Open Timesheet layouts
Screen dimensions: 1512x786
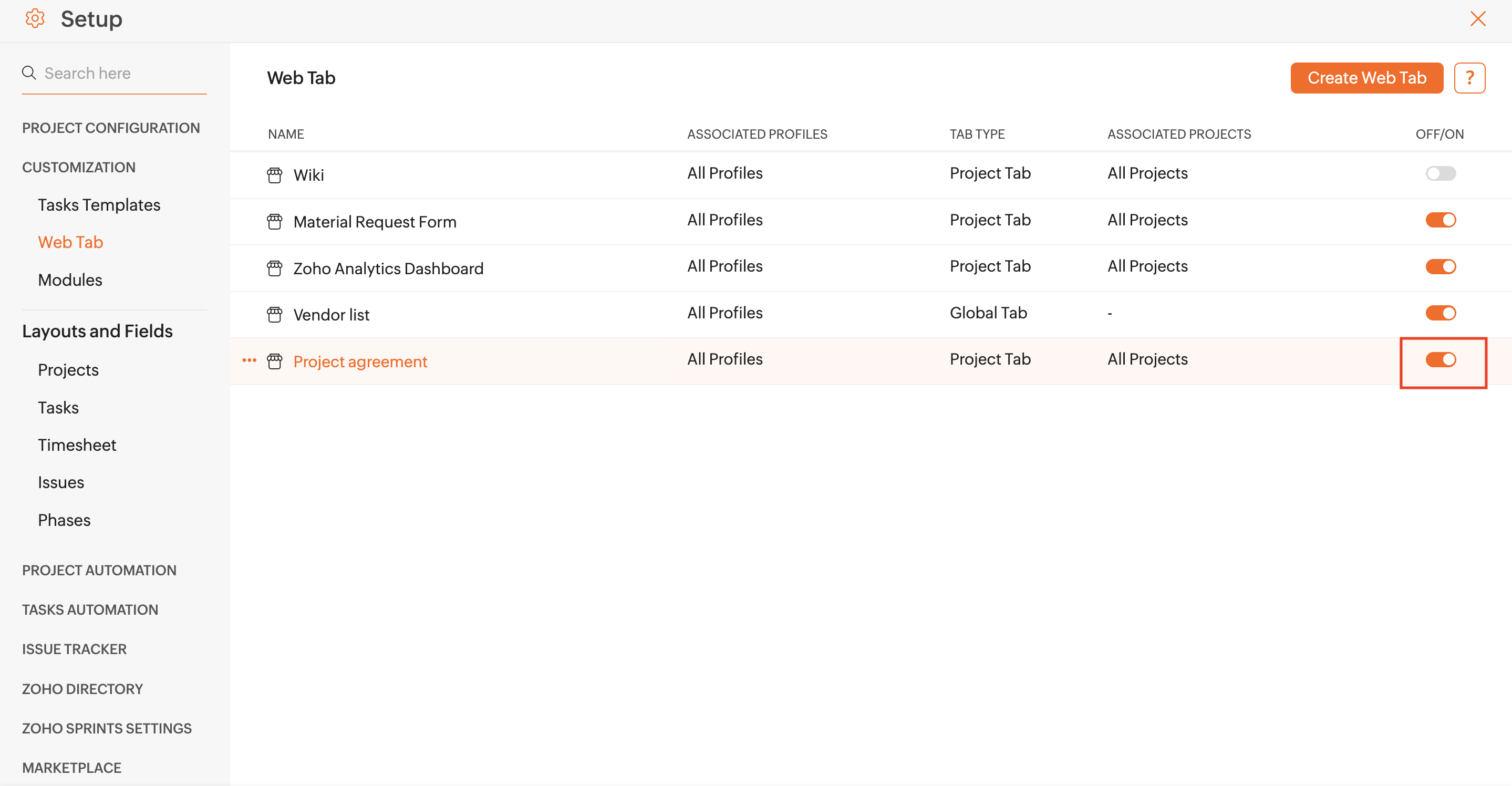coord(77,445)
